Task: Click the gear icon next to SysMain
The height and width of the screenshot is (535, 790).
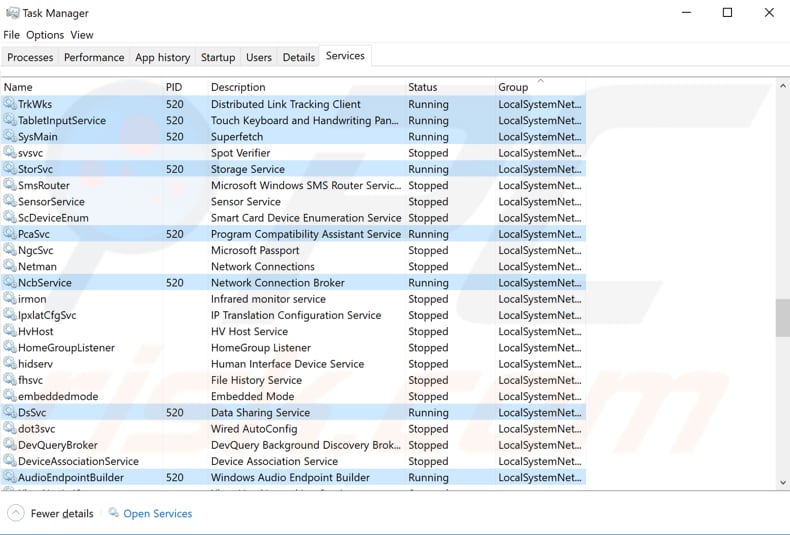Action: point(10,137)
